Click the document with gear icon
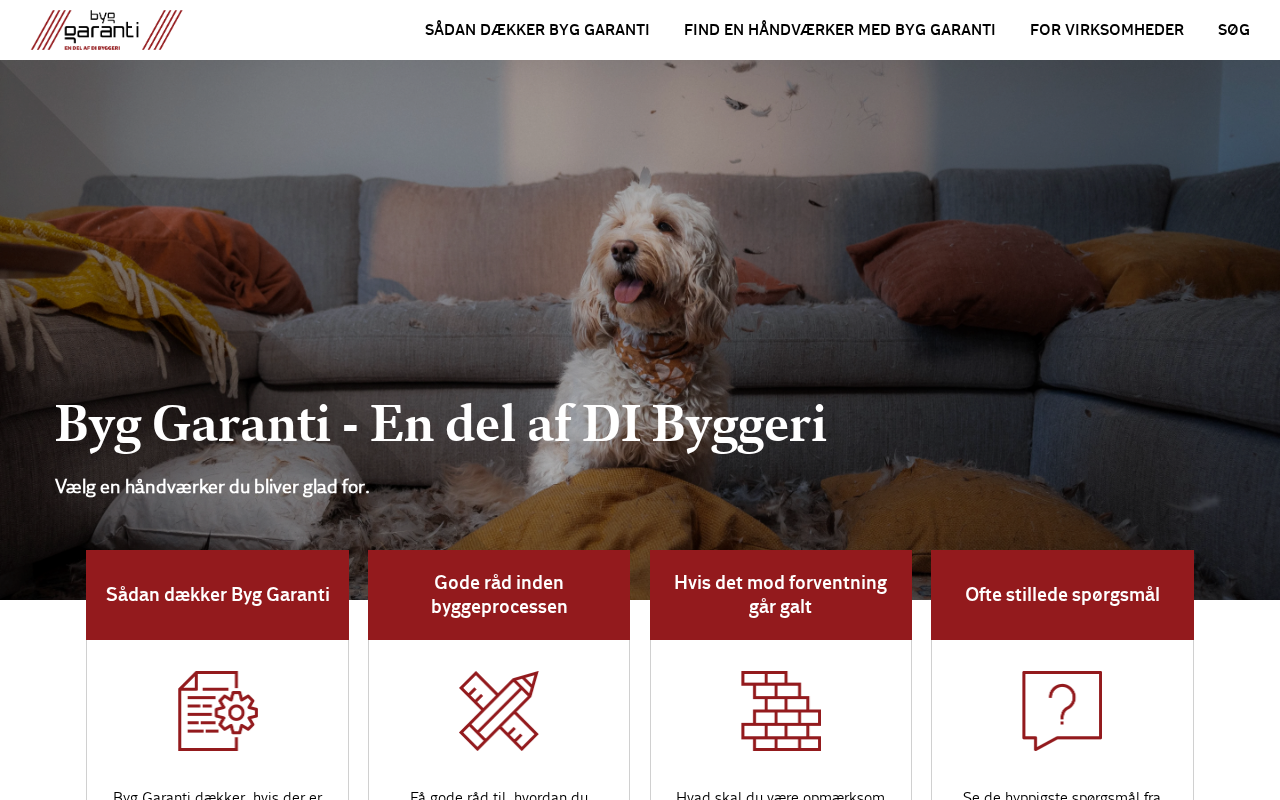The height and width of the screenshot is (800, 1280). [218, 711]
